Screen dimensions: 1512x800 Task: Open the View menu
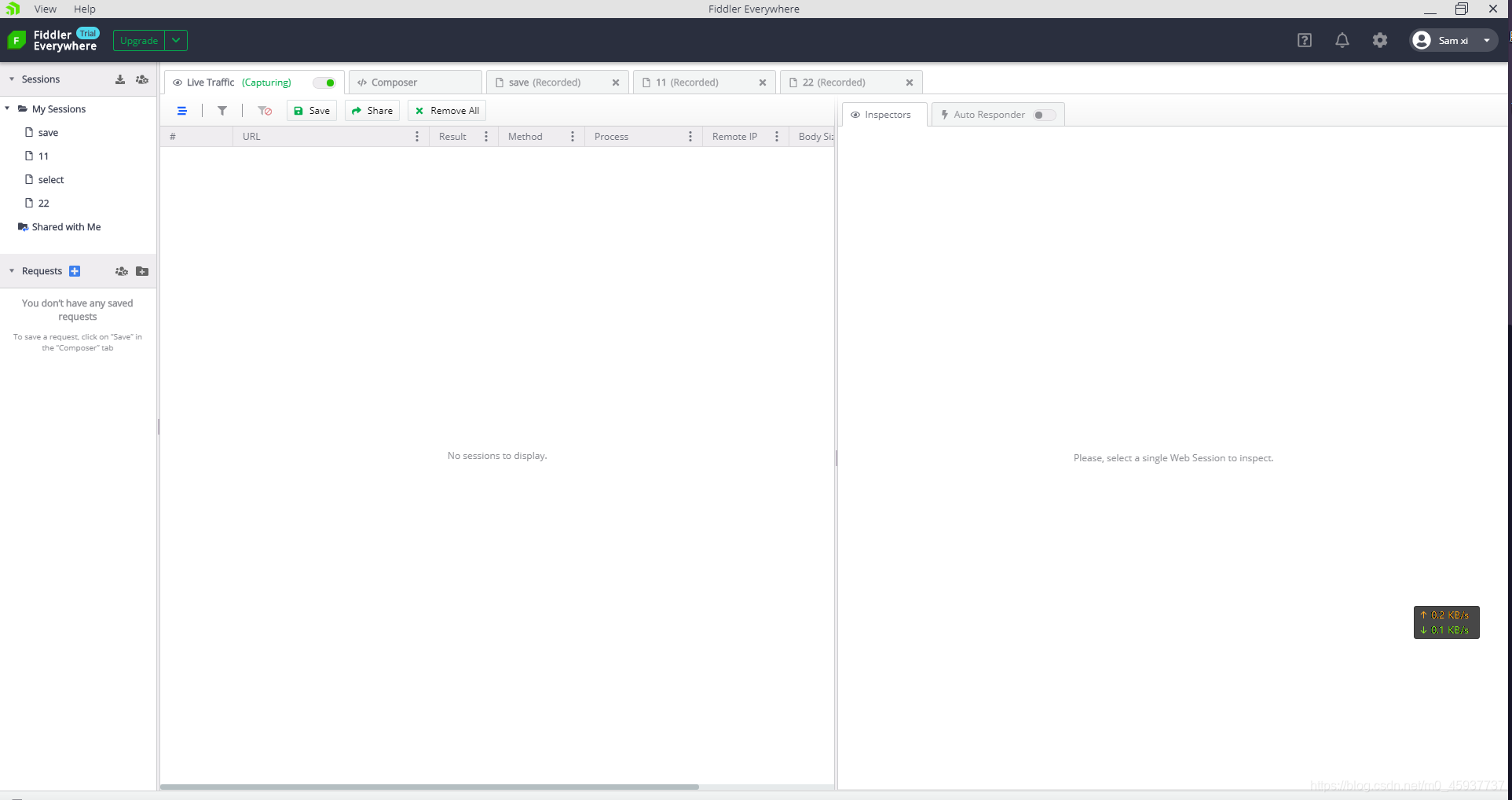pos(46,9)
